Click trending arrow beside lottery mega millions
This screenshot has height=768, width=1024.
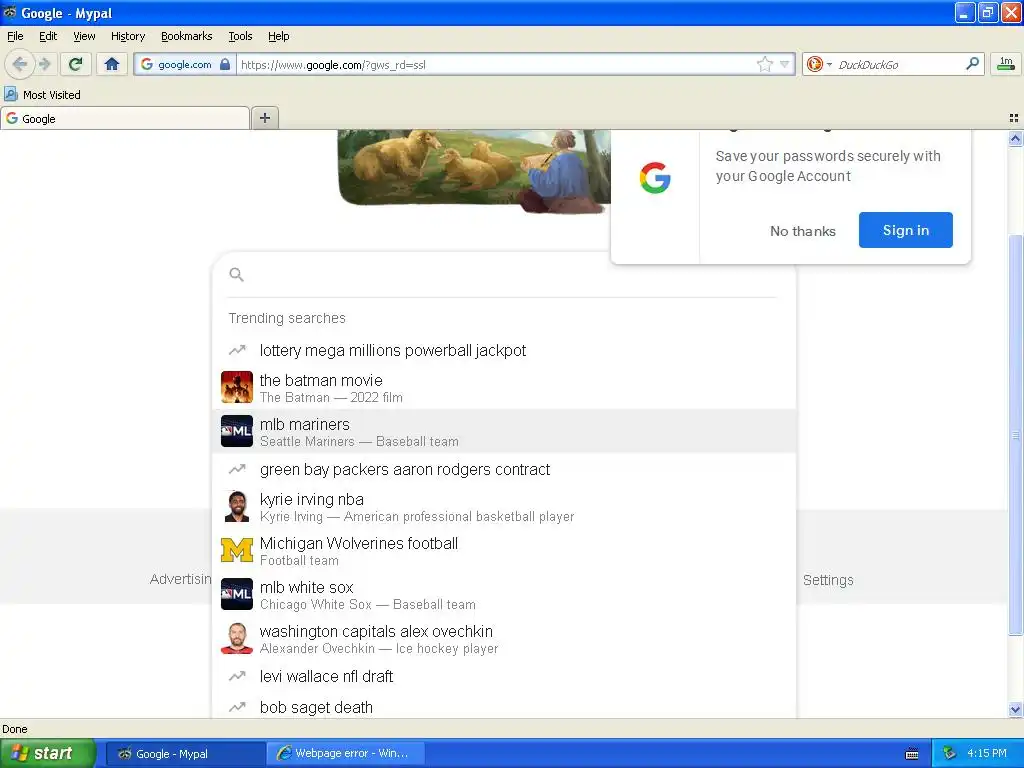pyautogui.click(x=236, y=350)
